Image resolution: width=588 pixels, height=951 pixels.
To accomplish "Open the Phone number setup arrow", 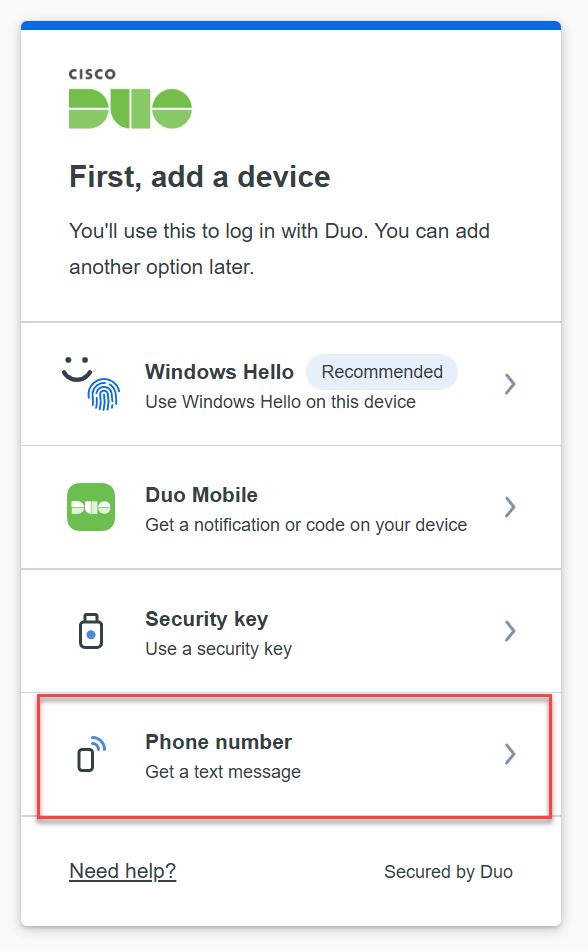I will [510, 755].
